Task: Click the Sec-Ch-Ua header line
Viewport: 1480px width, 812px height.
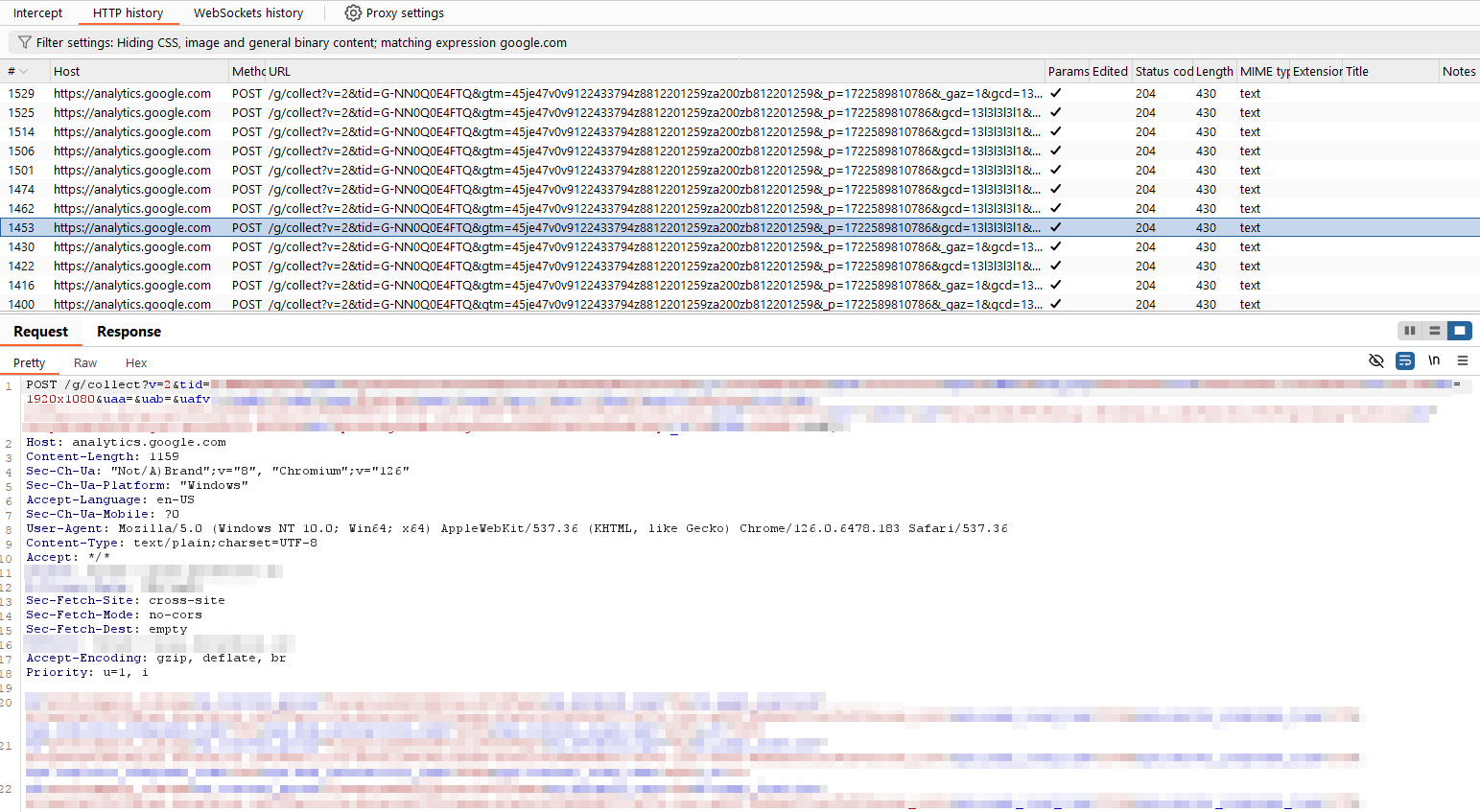Action: 218,471
